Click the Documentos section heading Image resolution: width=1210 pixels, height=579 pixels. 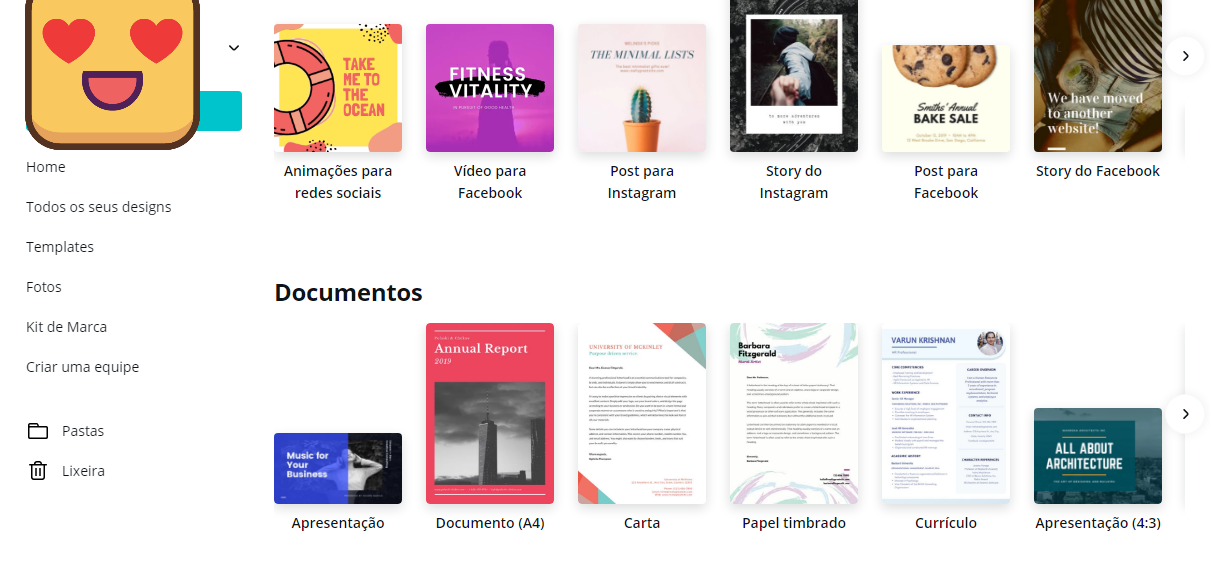tap(348, 293)
